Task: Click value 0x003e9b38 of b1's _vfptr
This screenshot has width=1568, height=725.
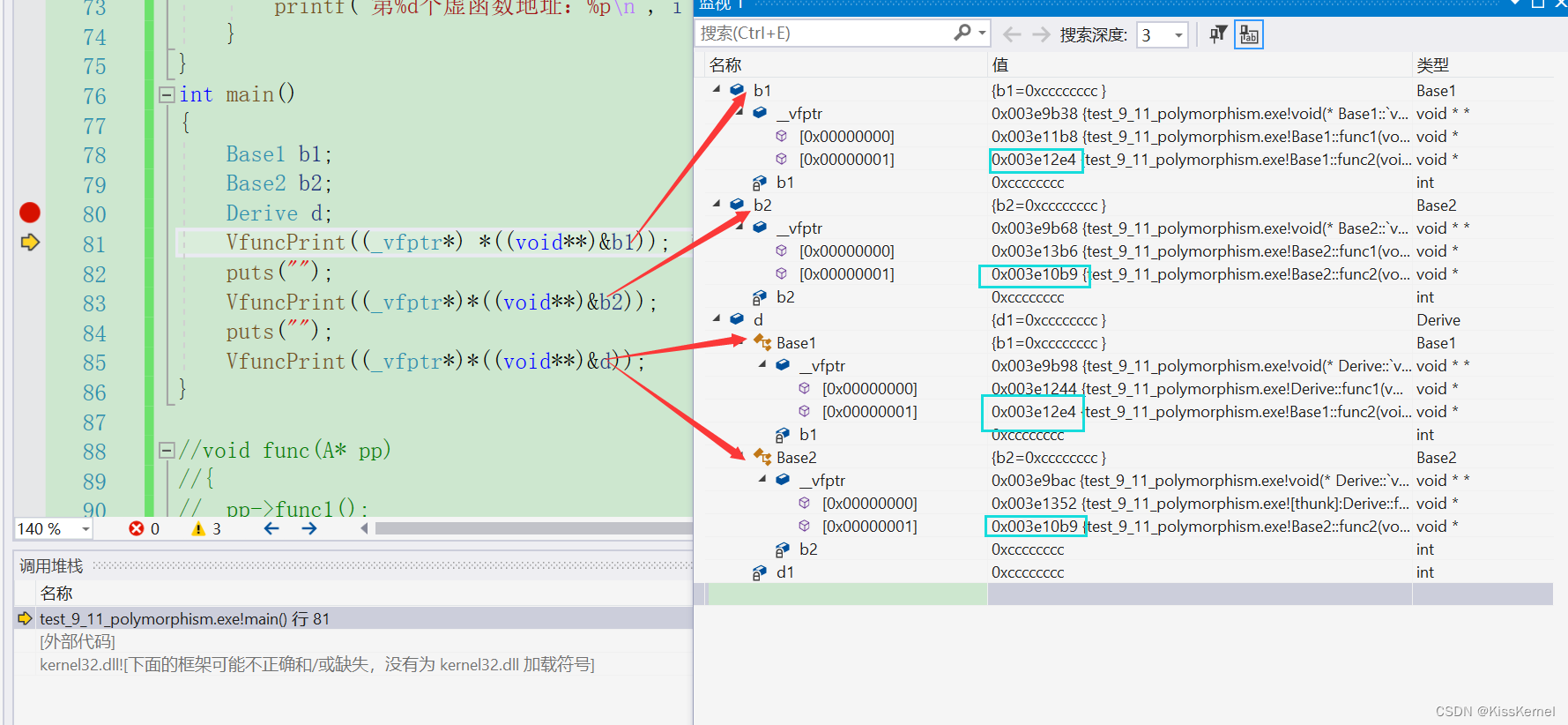Action: tap(1035, 114)
